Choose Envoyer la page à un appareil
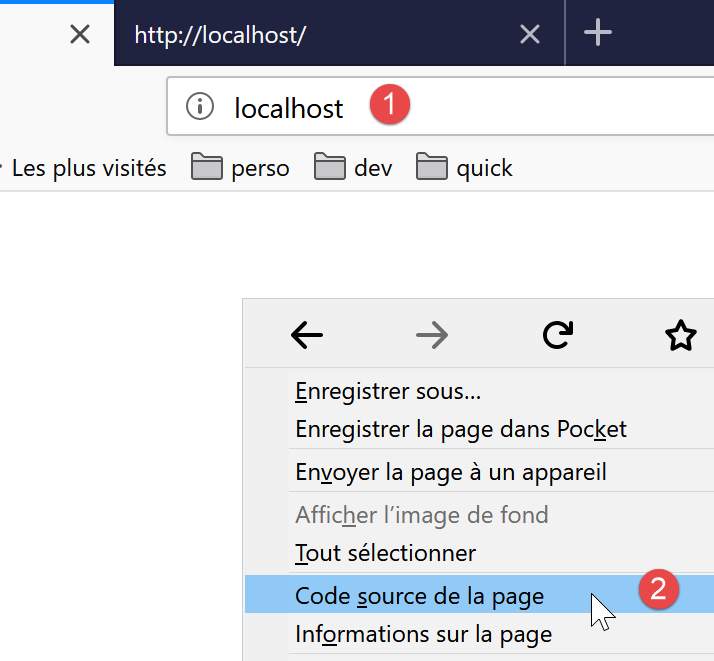714x661 pixels. tap(451, 471)
